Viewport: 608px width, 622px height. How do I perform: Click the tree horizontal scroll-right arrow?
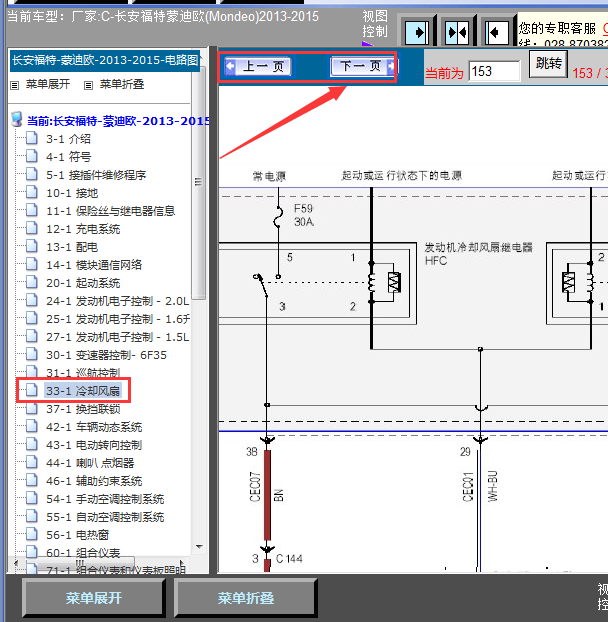[182, 563]
